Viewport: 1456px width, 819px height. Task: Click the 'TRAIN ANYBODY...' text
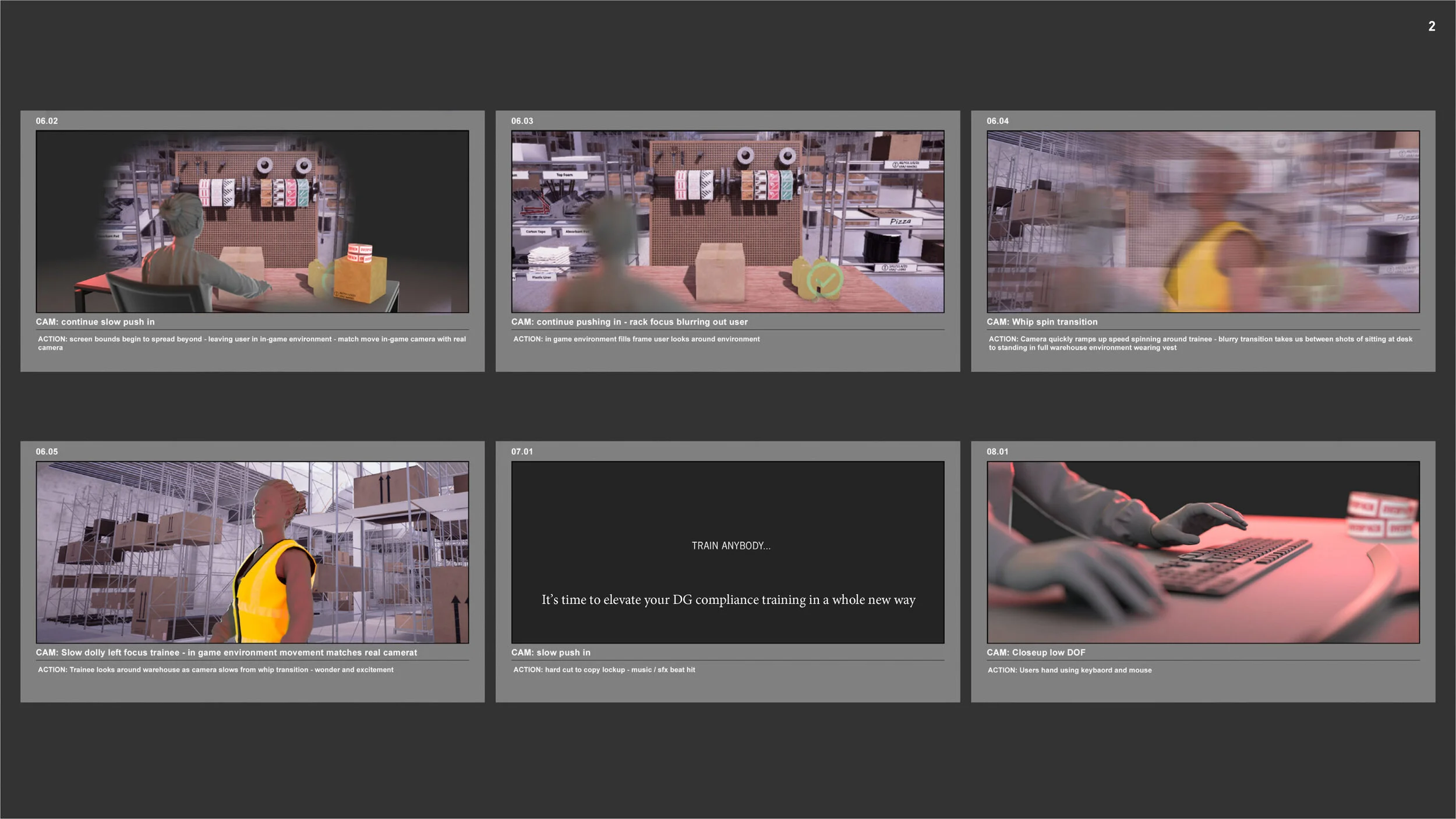coord(730,546)
